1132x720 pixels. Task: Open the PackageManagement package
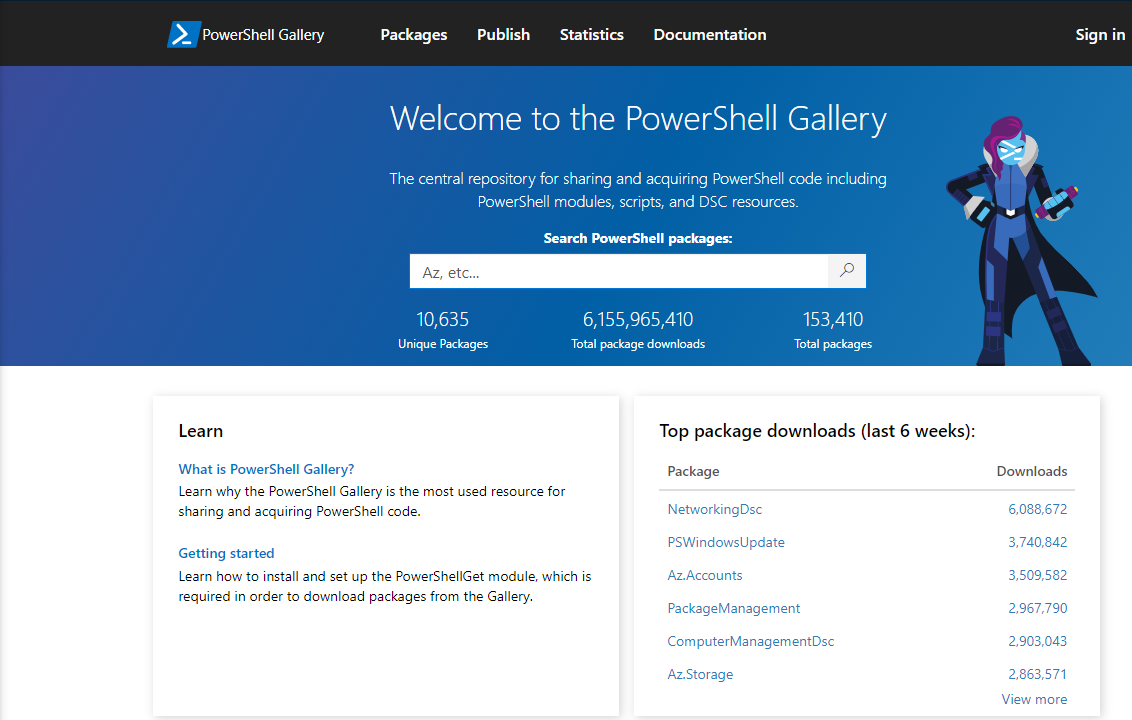point(733,608)
